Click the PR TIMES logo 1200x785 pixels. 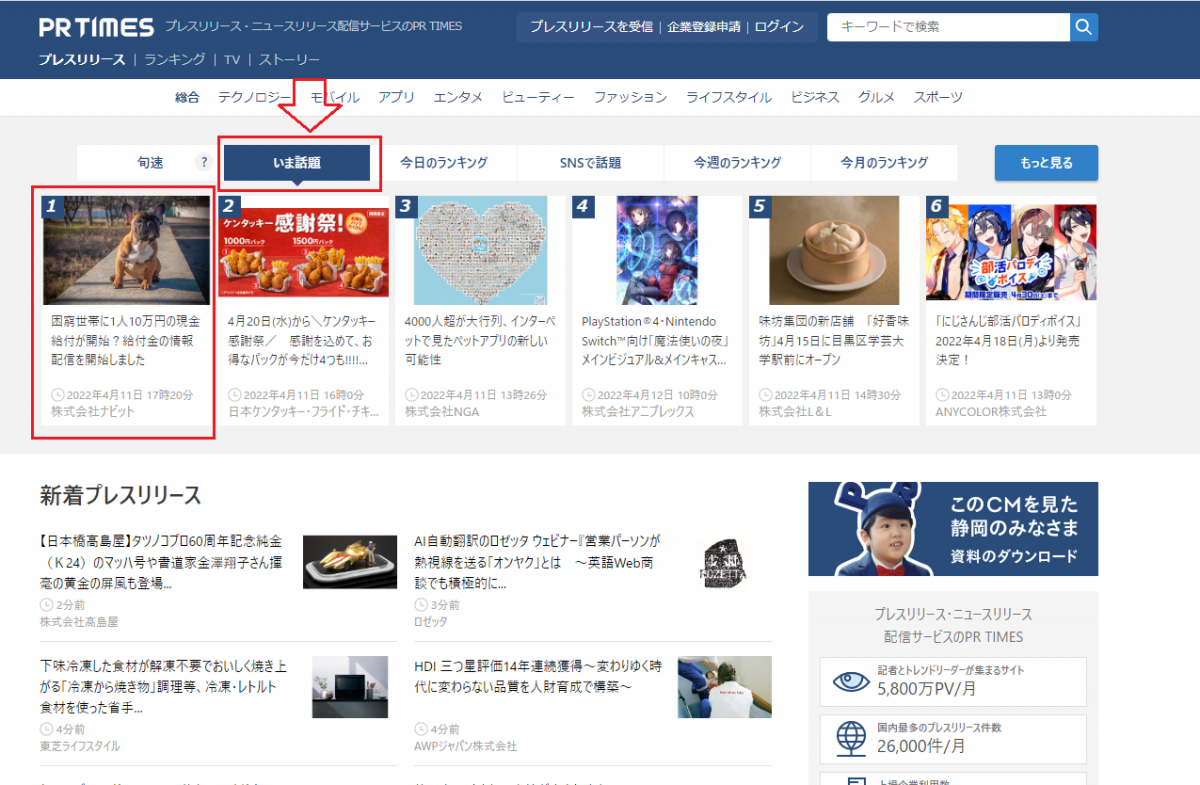tap(96, 27)
